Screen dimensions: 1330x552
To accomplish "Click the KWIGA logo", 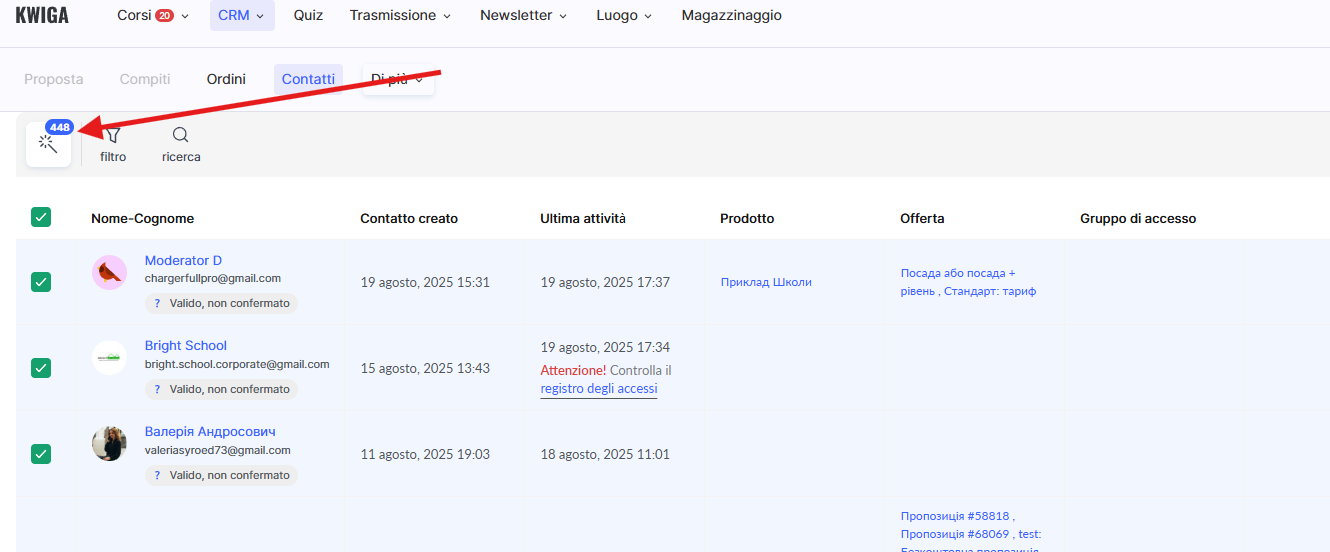I will click(x=42, y=16).
